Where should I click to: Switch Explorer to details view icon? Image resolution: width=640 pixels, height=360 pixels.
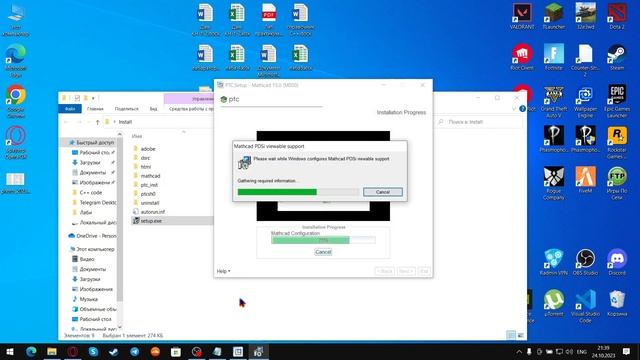(x=511, y=335)
